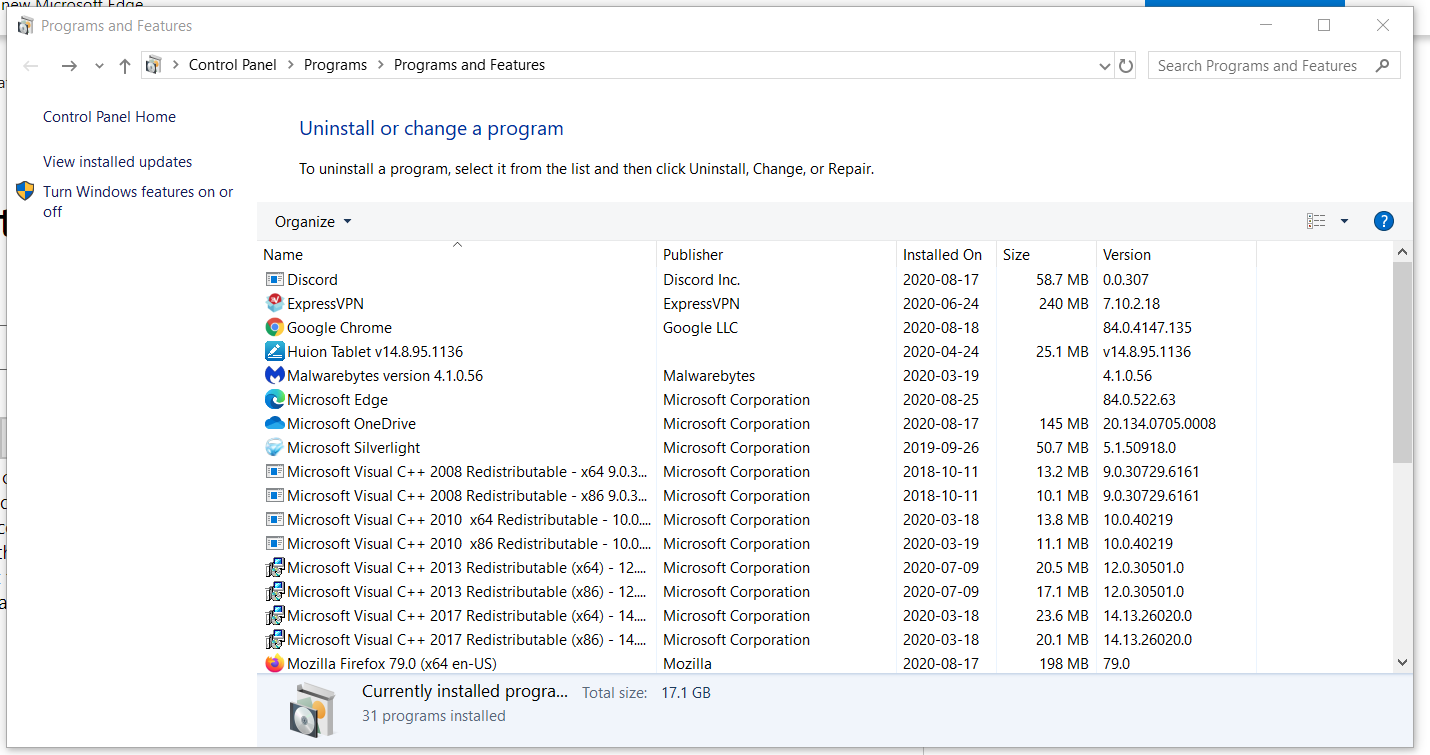Click the Discord Inc. publisher cell

coord(701,280)
